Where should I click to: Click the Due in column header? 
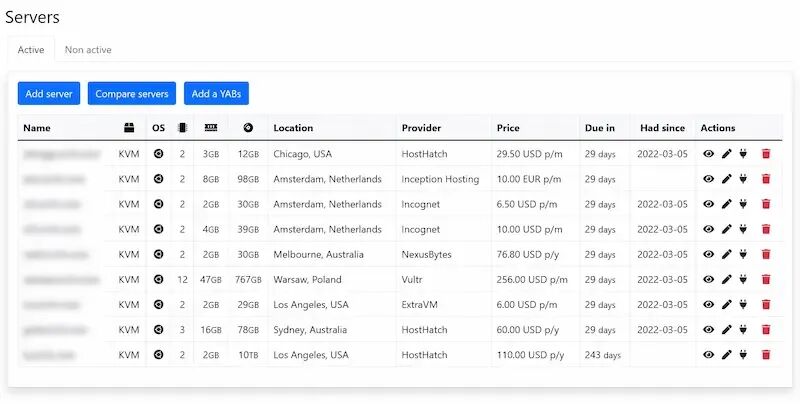coord(600,128)
